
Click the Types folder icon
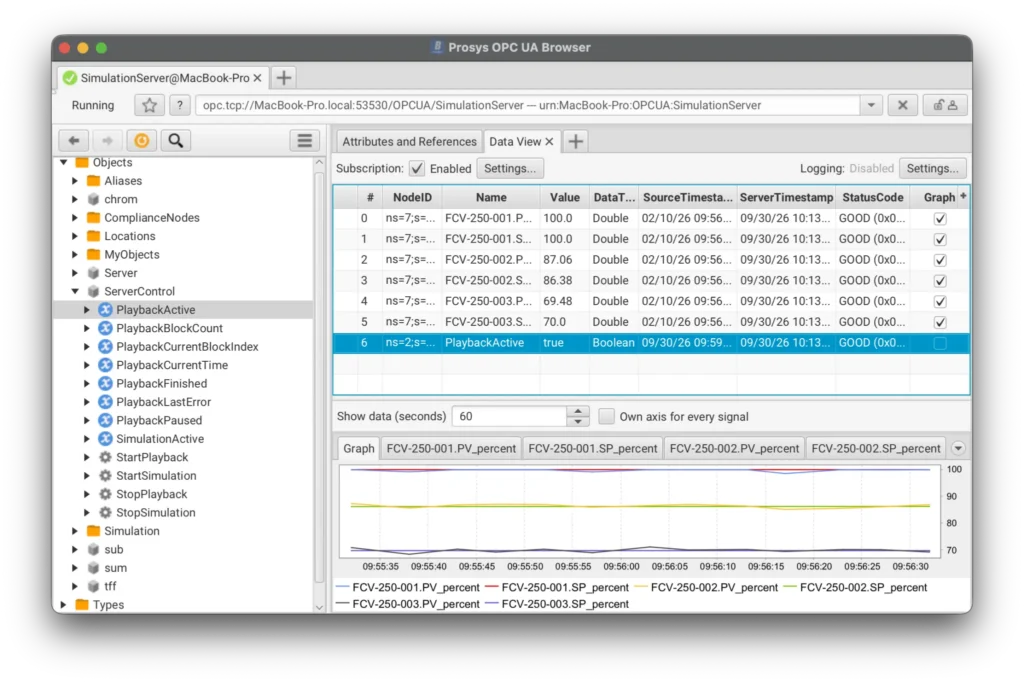(82, 604)
